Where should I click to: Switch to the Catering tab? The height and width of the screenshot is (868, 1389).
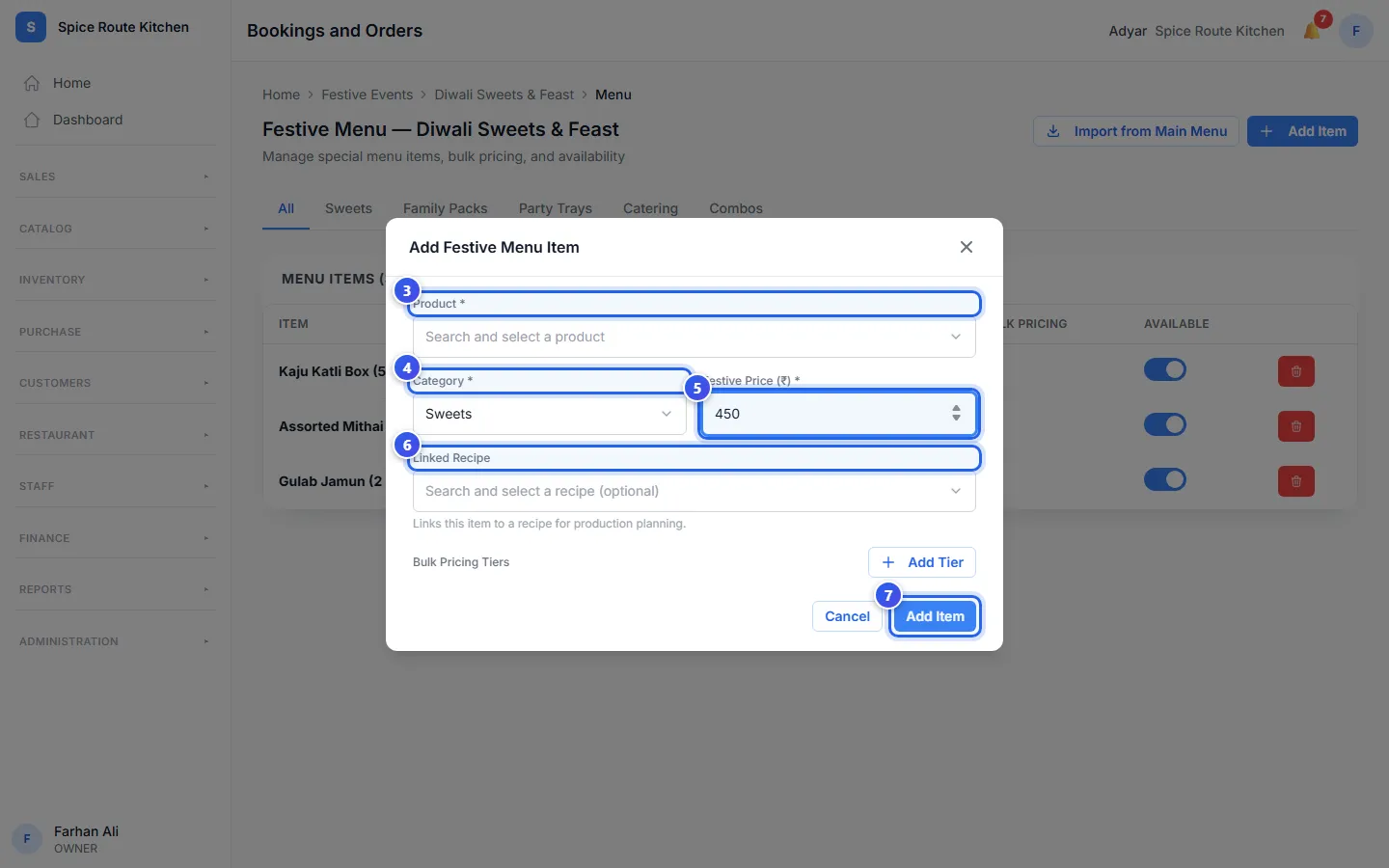650,208
